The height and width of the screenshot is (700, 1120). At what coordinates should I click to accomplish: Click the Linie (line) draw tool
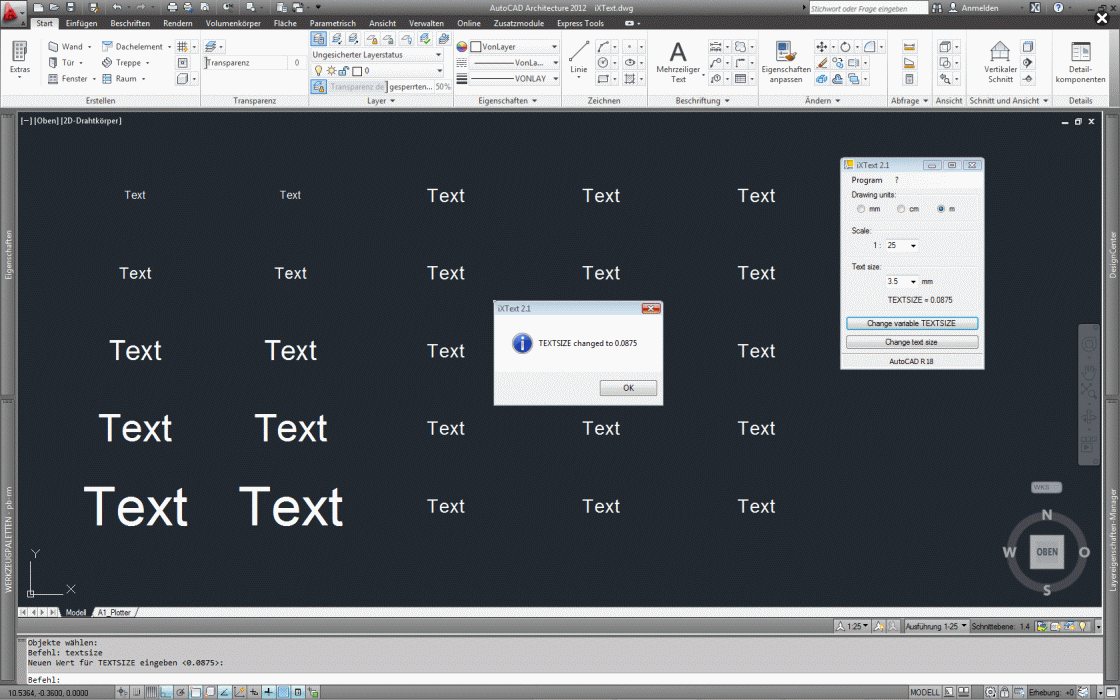(x=579, y=59)
